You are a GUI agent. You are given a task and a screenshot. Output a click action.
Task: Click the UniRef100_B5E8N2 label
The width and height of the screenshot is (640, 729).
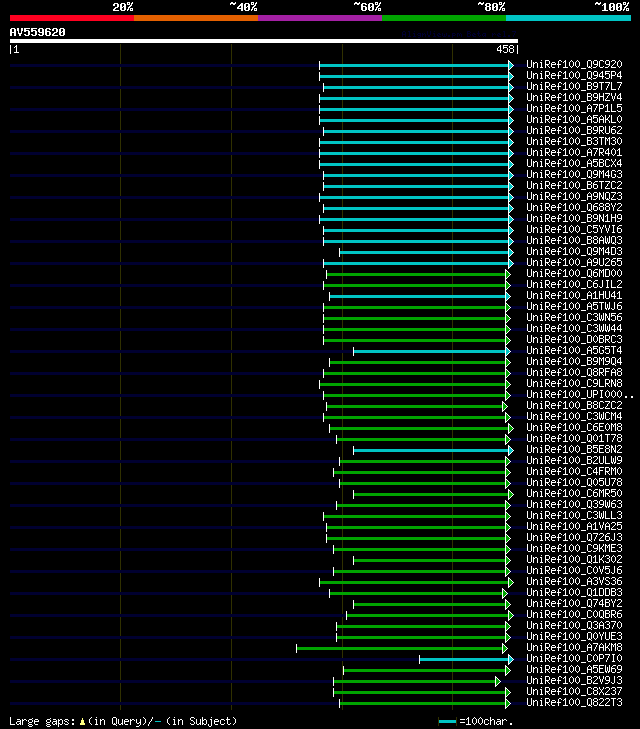(574, 450)
